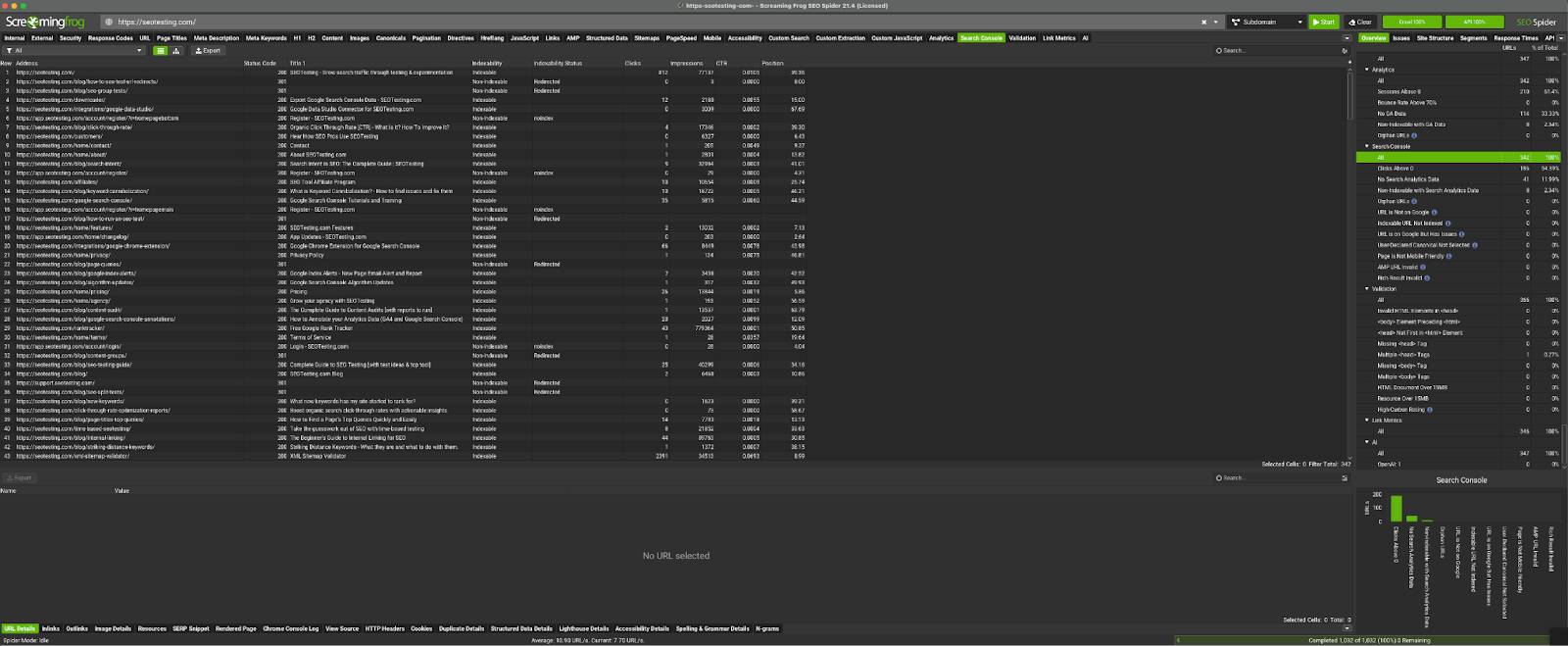Click the globe icon in URL bar
Image resolution: width=1568 pixels, height=646 pixels.
(x=110, y=22)
